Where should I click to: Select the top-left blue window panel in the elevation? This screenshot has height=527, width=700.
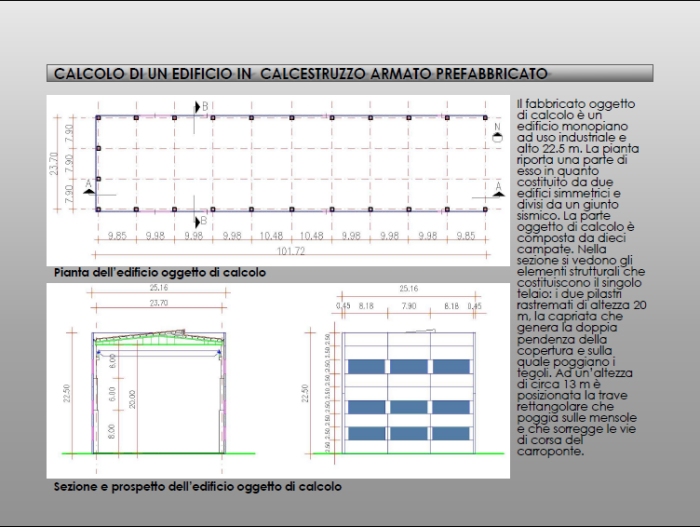tap(366, 367)
